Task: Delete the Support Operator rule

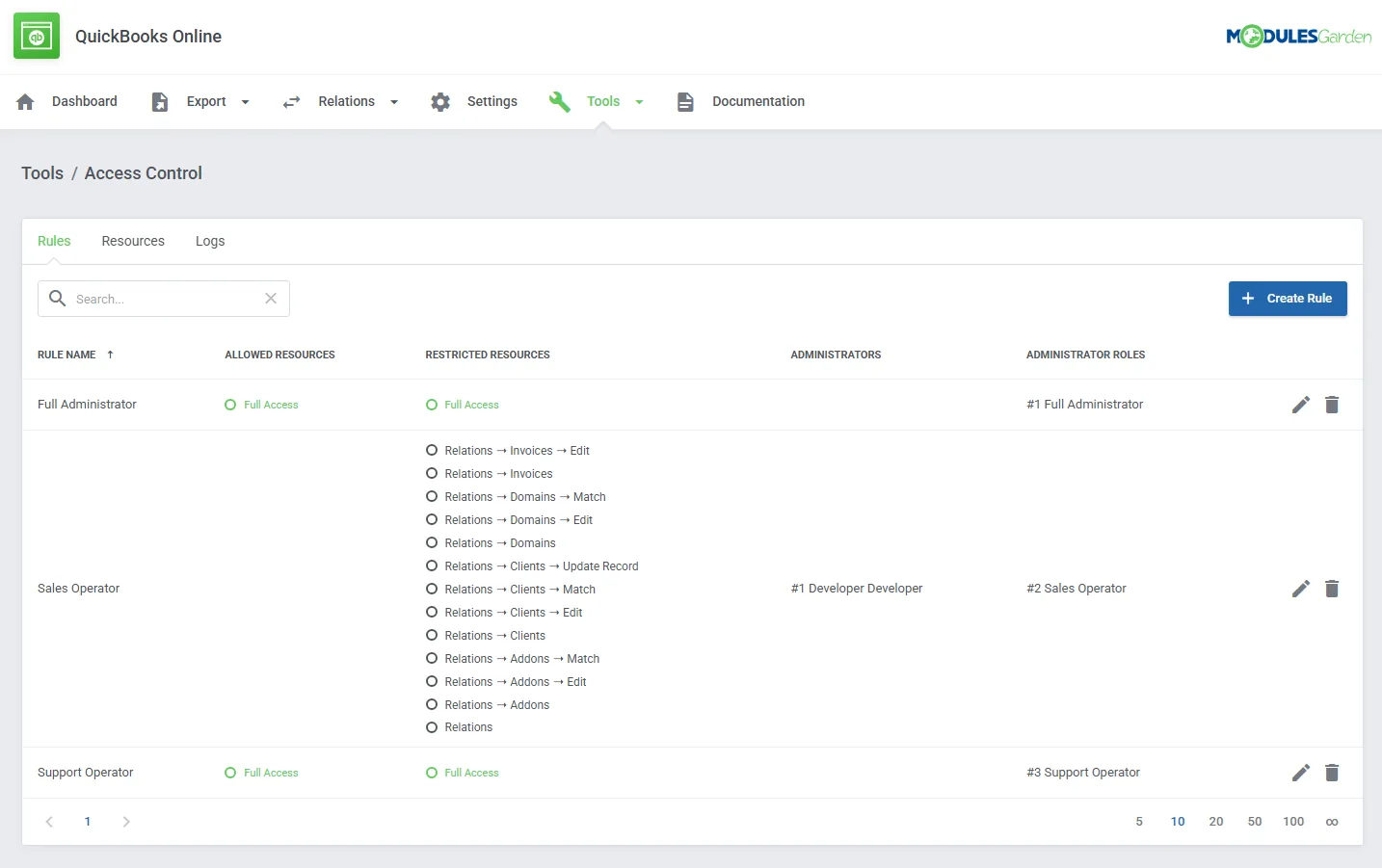Action: [1332, 773]
